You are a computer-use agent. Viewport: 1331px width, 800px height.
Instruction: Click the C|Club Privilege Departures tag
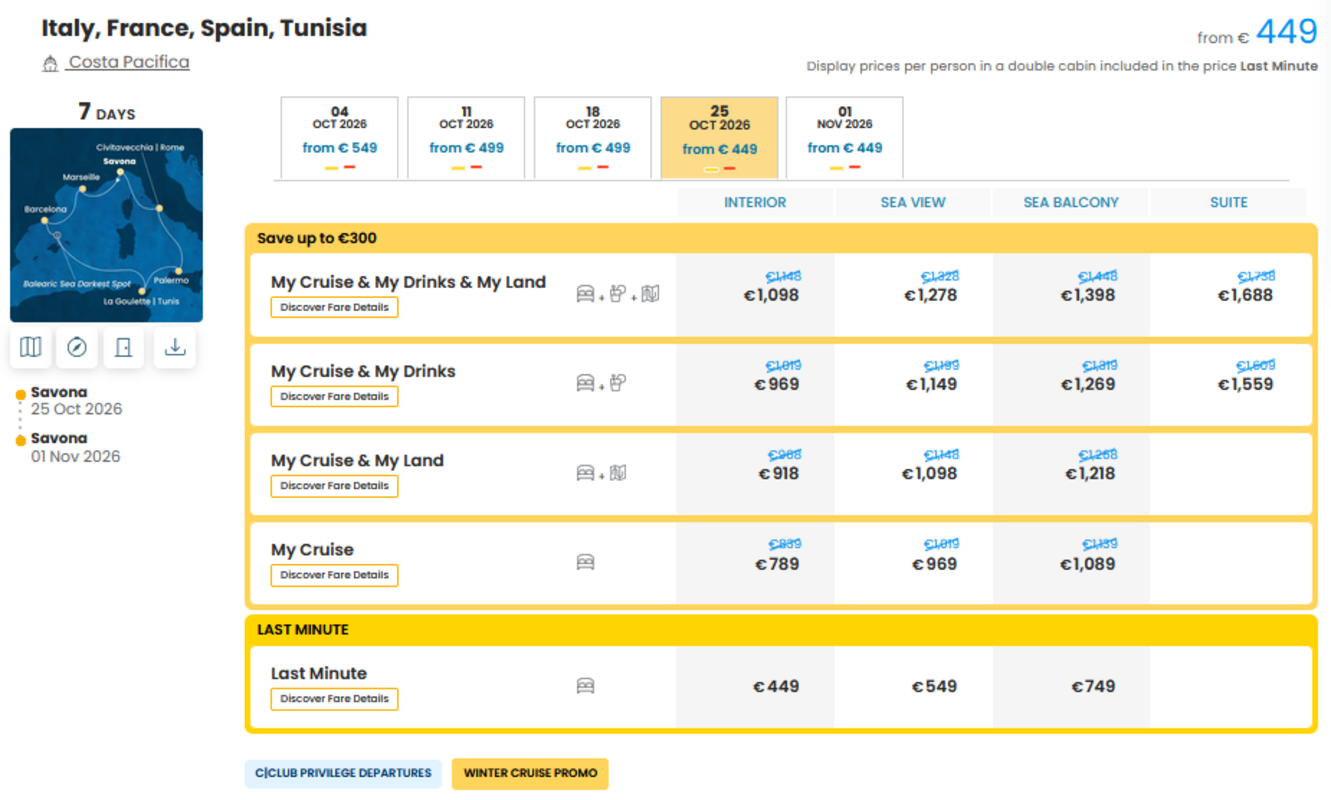[x=343, y=773]
